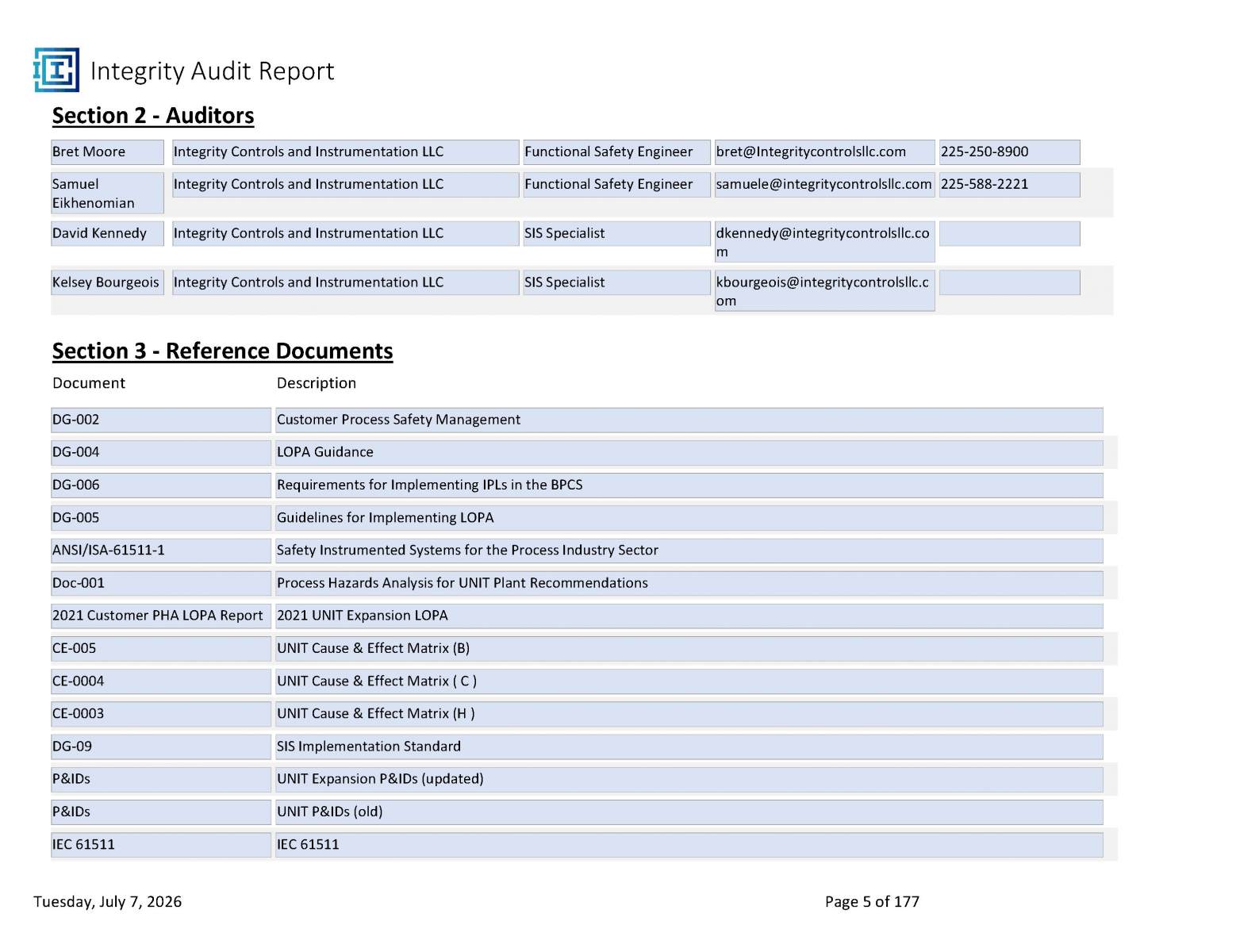
Task: Select the IEC 61511 document field
Action: tap(161, 846)
